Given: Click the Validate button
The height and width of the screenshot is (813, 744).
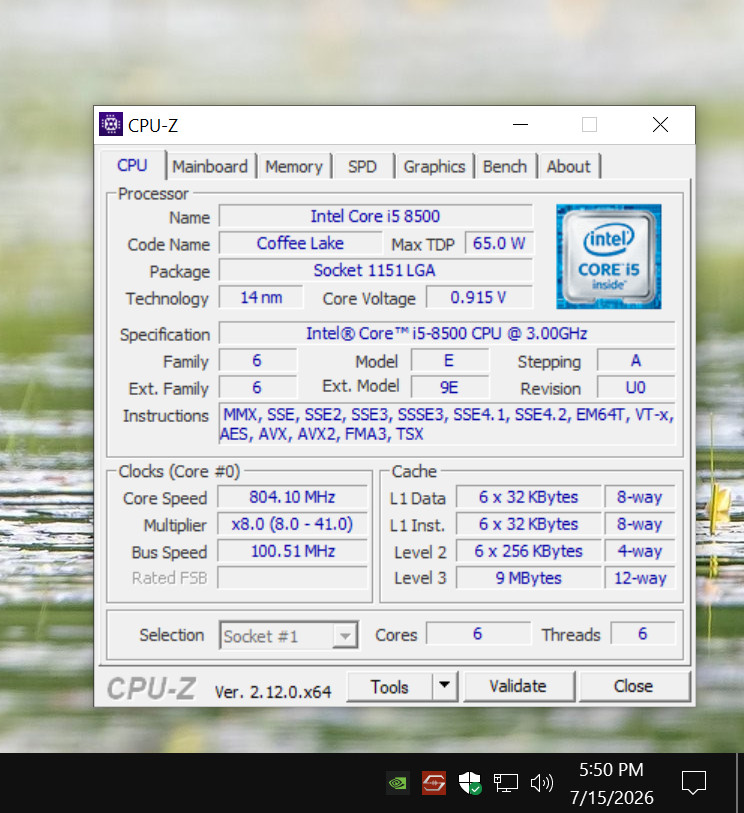Looking at the screenshot, I should [518, 686].
